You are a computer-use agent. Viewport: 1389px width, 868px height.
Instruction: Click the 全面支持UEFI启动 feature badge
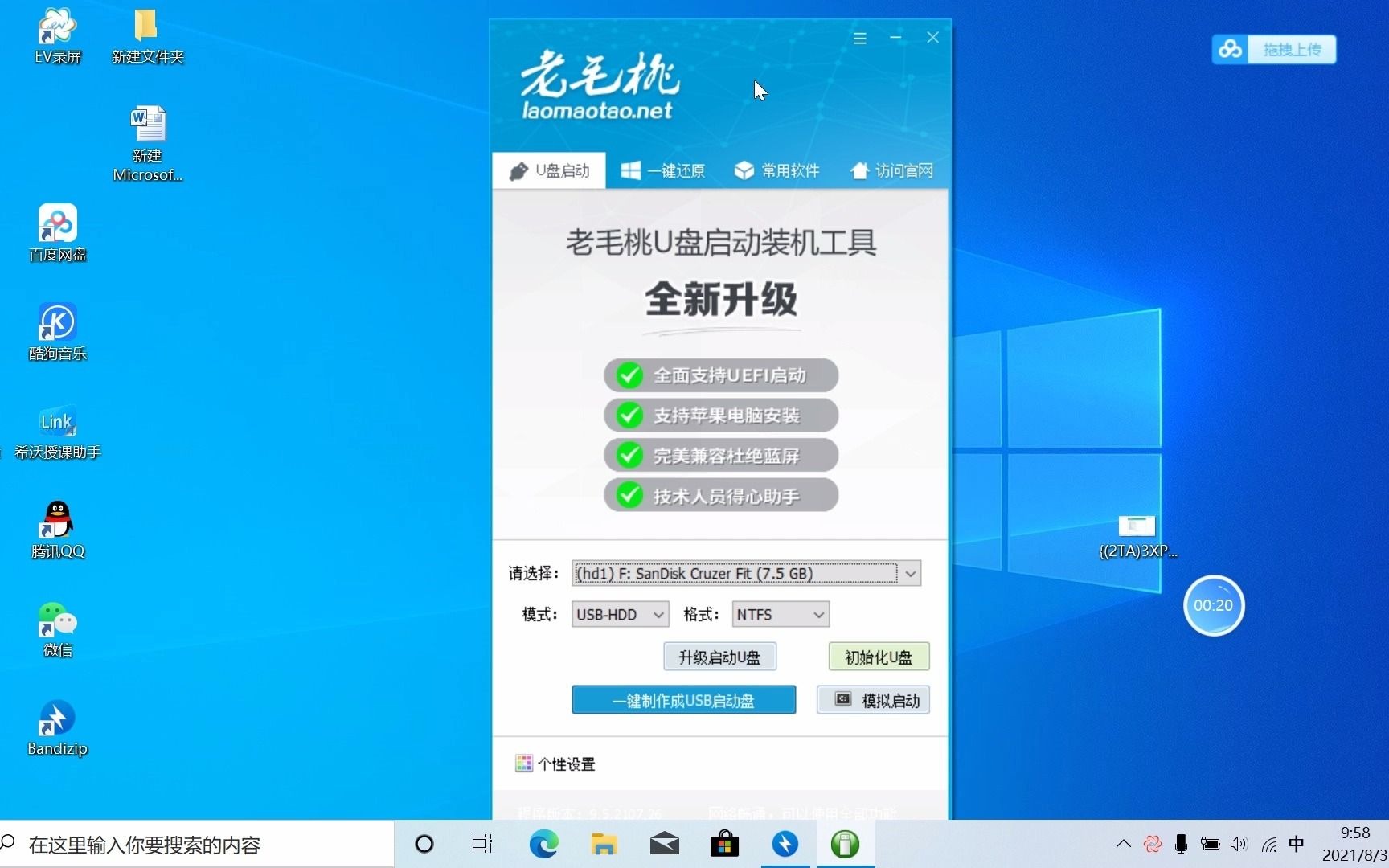coord(721,375)
